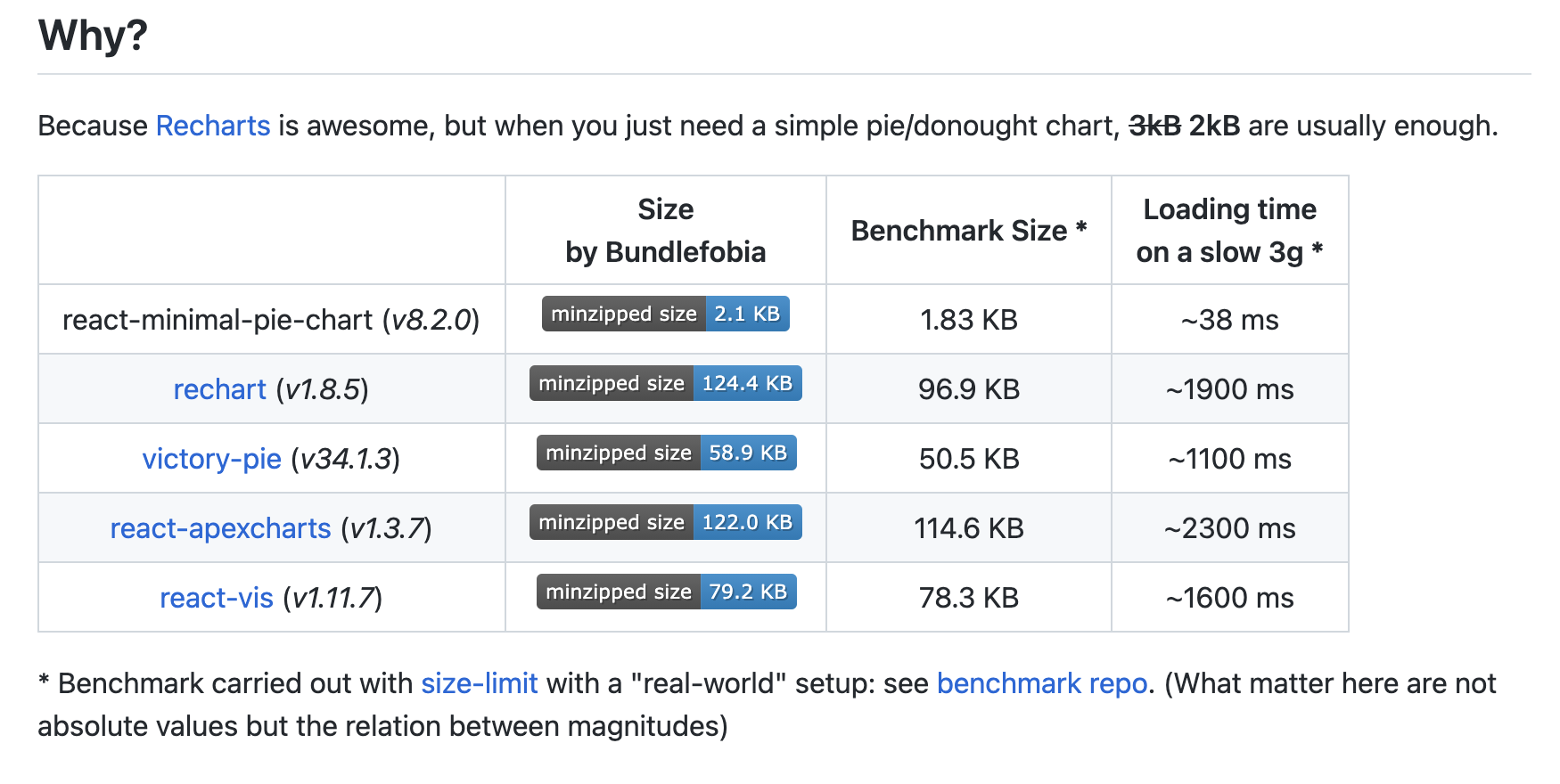Click the "Size by Bundlefobia" column header

click(x=665, y=231)
